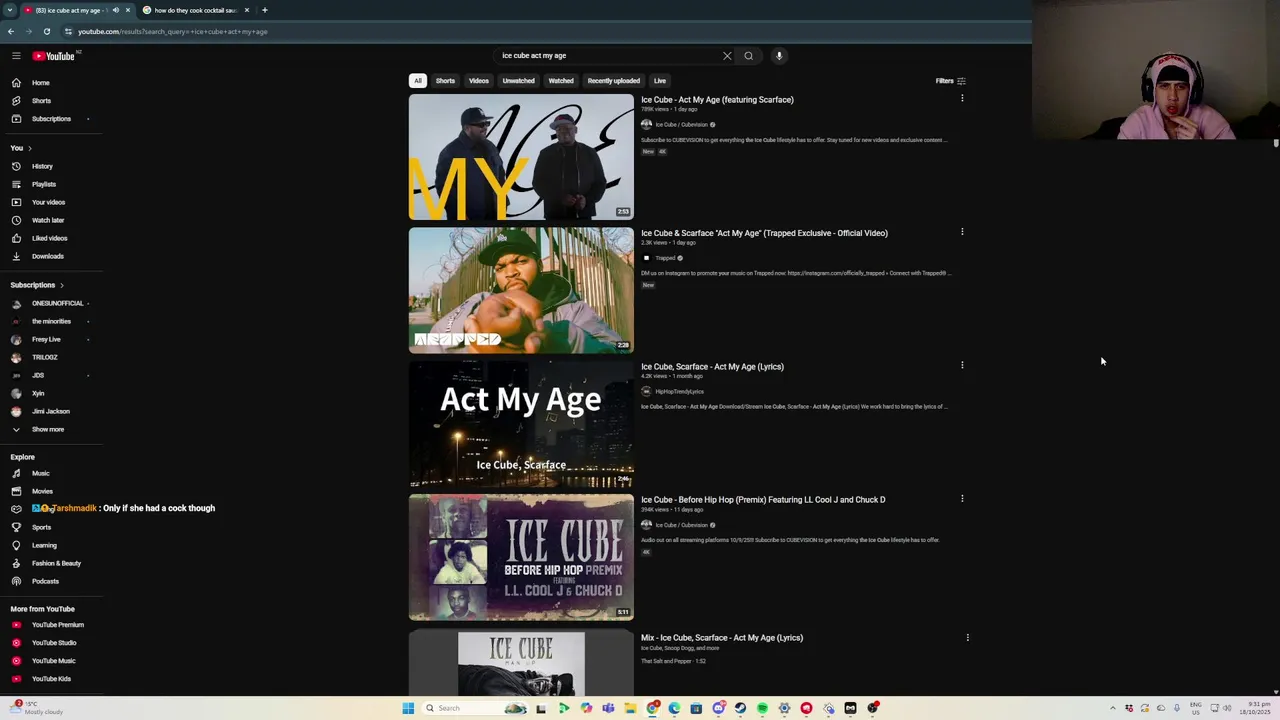Open the Filters menu
The image size is (1280, 720).
coord(950,81)
